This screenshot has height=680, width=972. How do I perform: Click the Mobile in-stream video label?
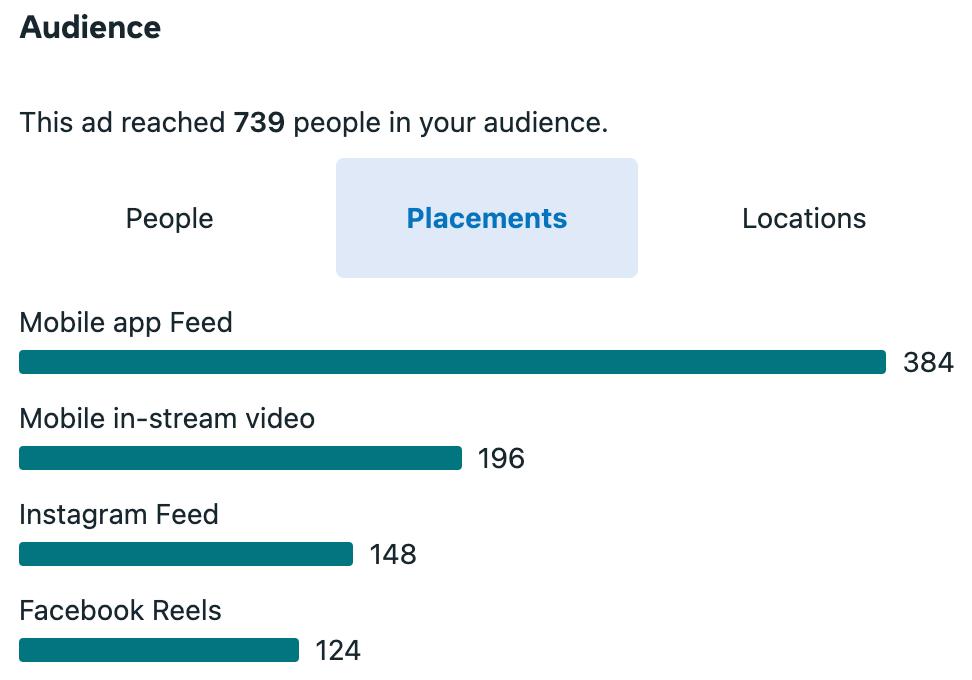[x=167, y=418]
